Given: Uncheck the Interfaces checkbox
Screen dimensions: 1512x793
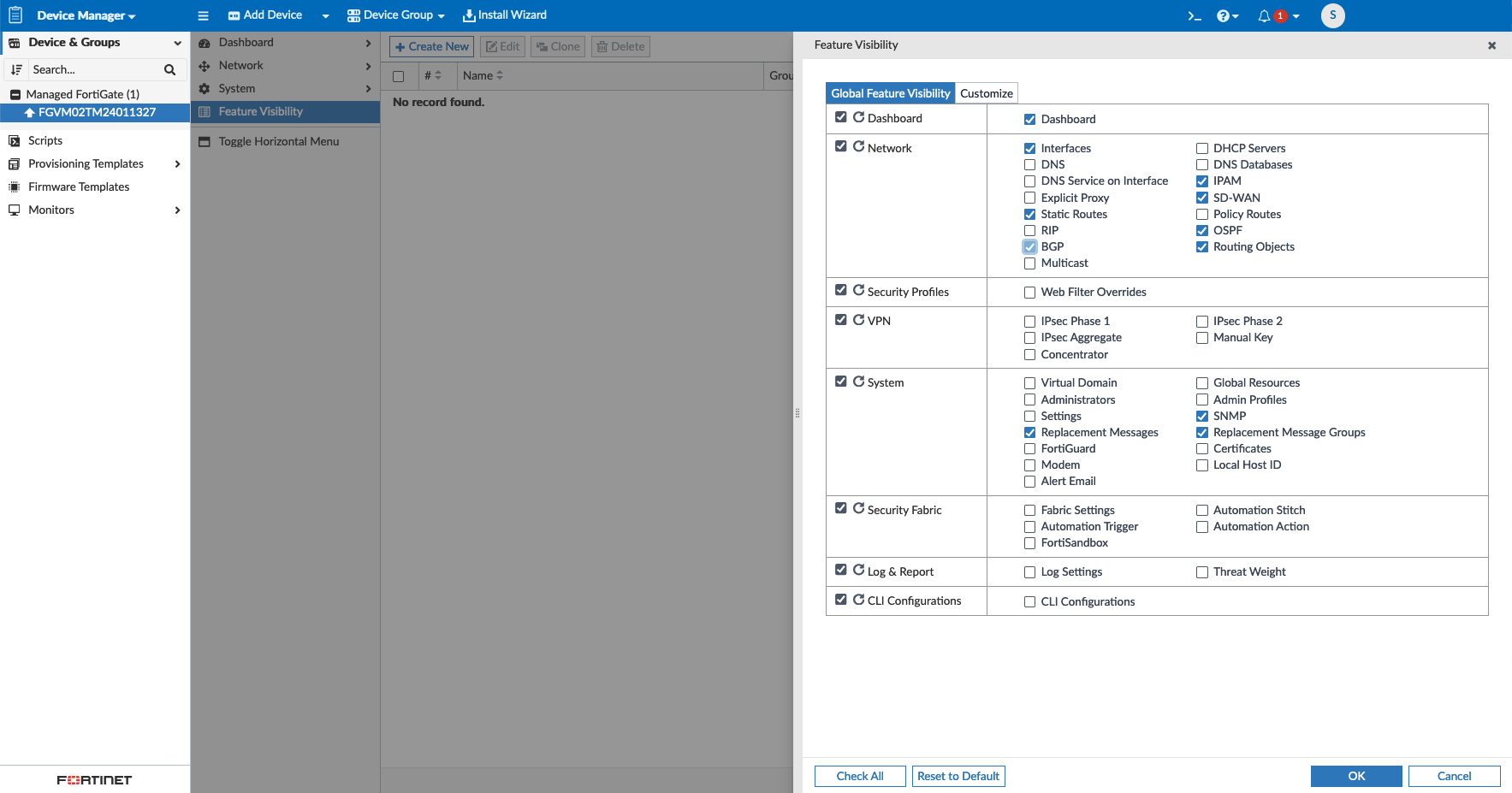Looking at the screenshot, I should pos(1029,149).
